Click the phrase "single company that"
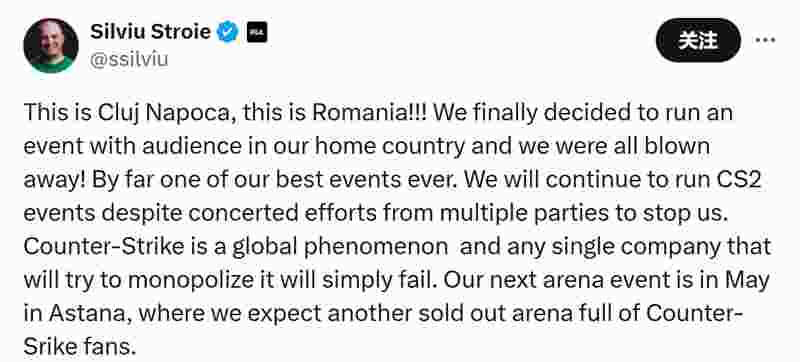 668,247
